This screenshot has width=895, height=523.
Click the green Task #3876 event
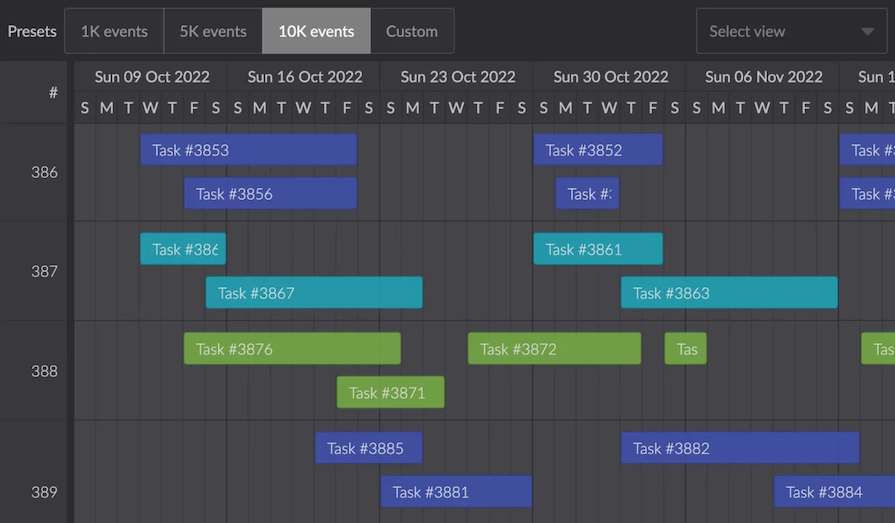[x=292, y=349]
